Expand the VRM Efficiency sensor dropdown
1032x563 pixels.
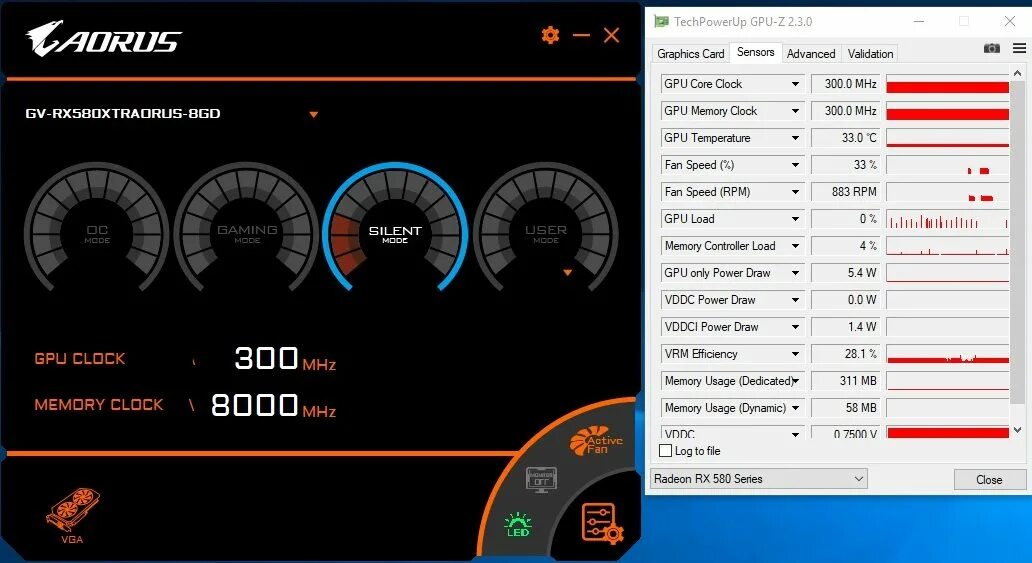795,354
